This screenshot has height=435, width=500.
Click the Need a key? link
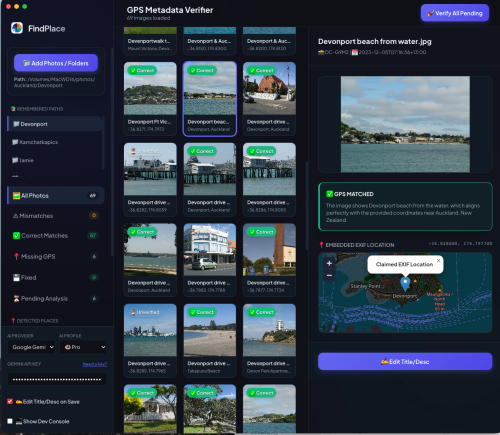click(x=95, y=364)
